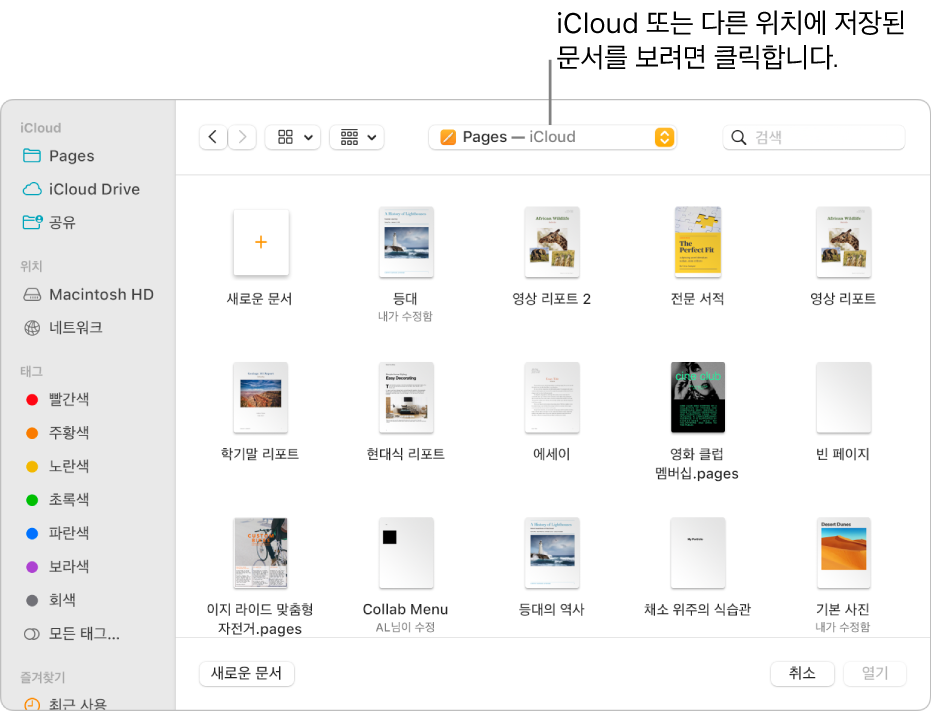Viewport: 931px width, 713px height.
Task: Select the 현대식 리포트 document
Action: click(x=406, y=398)
